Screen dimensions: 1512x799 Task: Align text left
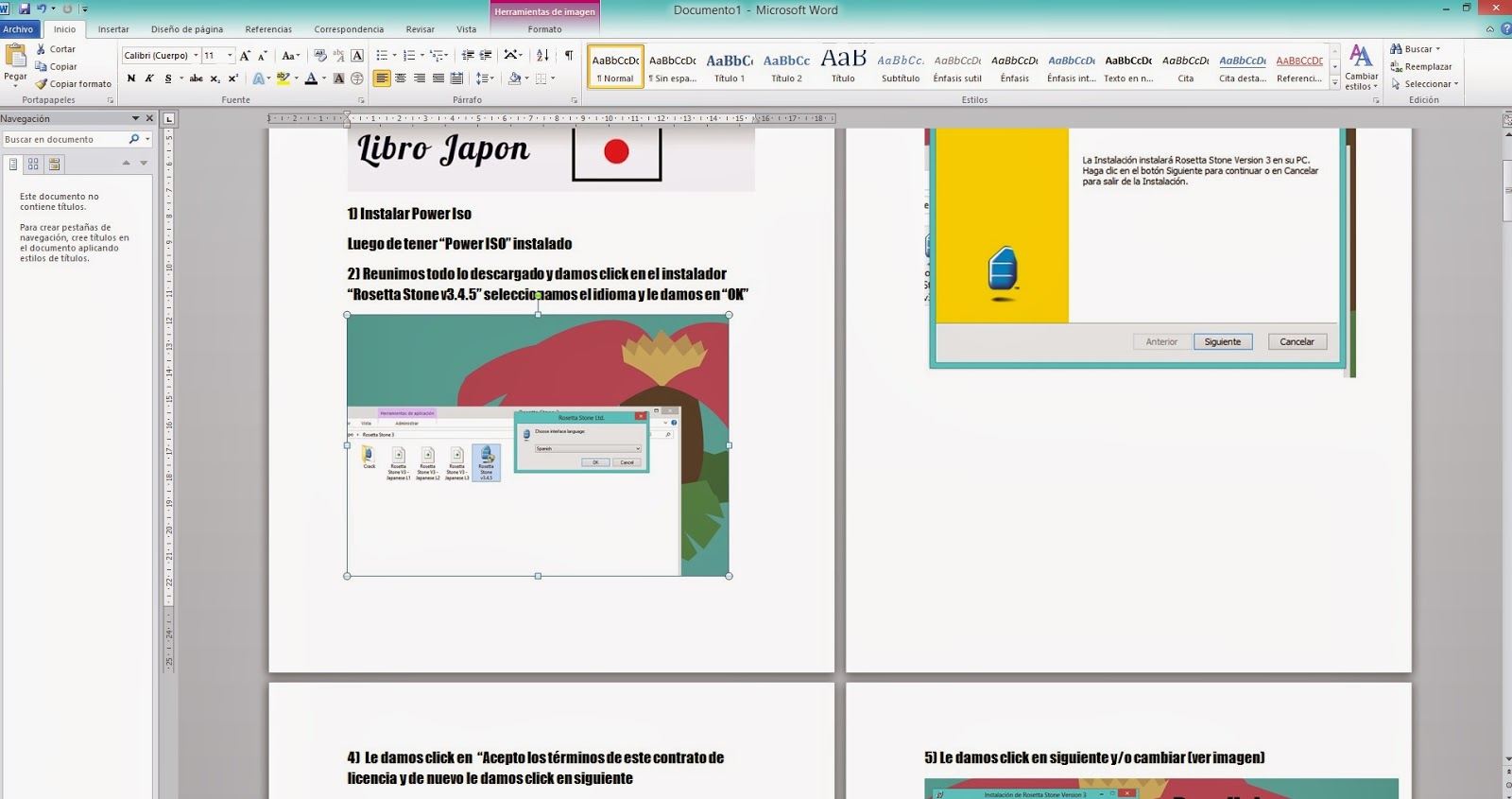382,78
